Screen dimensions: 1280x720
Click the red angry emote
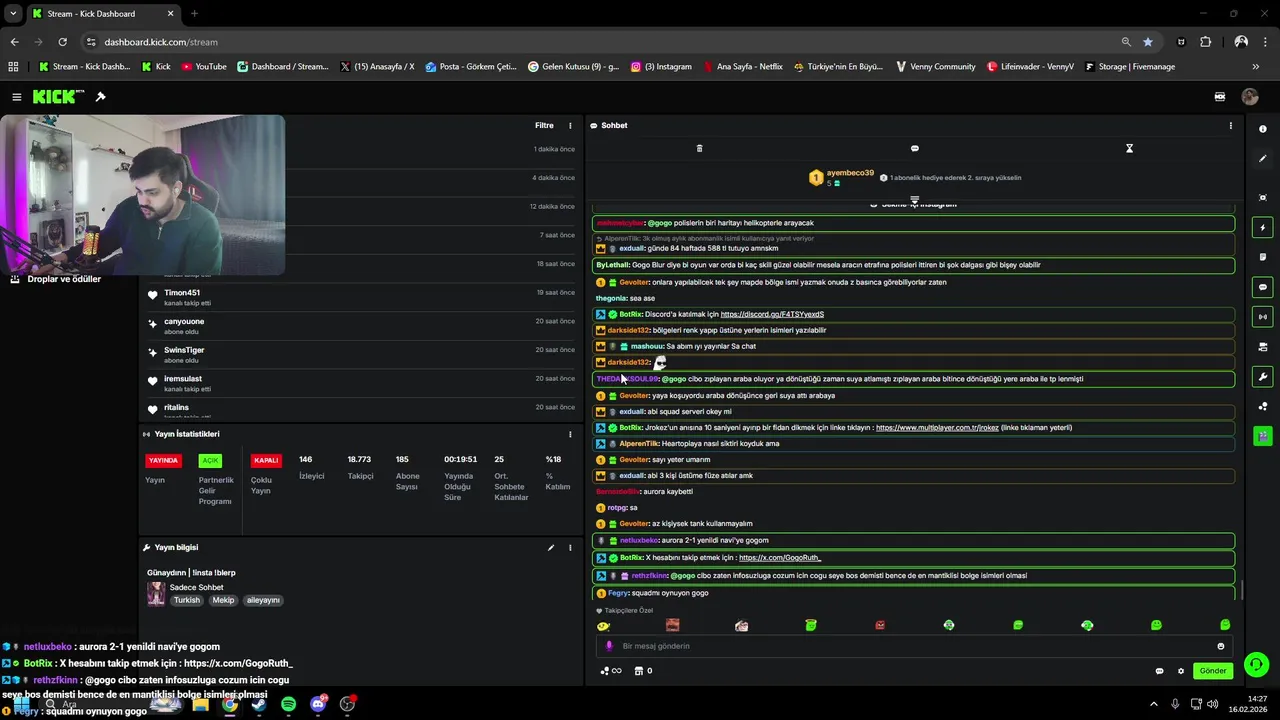coord(880,625)
